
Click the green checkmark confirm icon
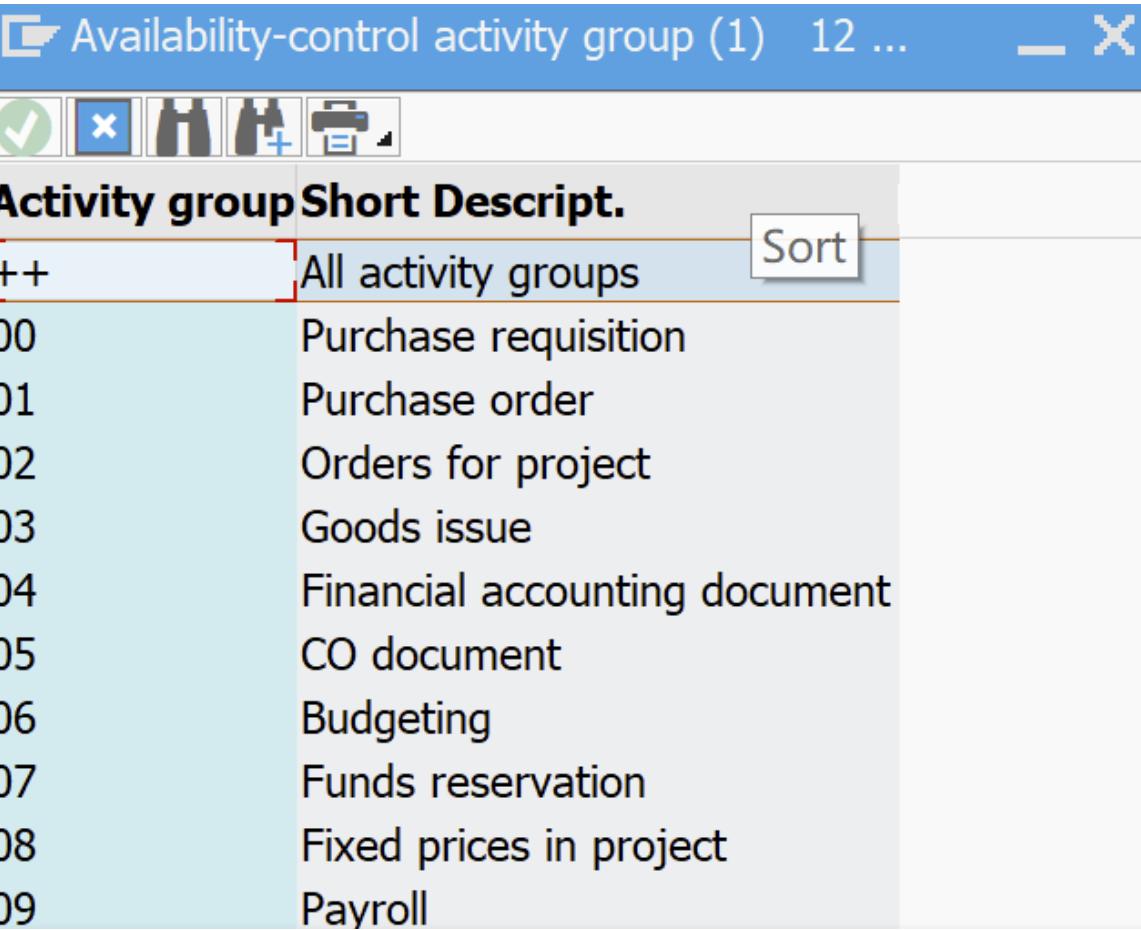25,128
